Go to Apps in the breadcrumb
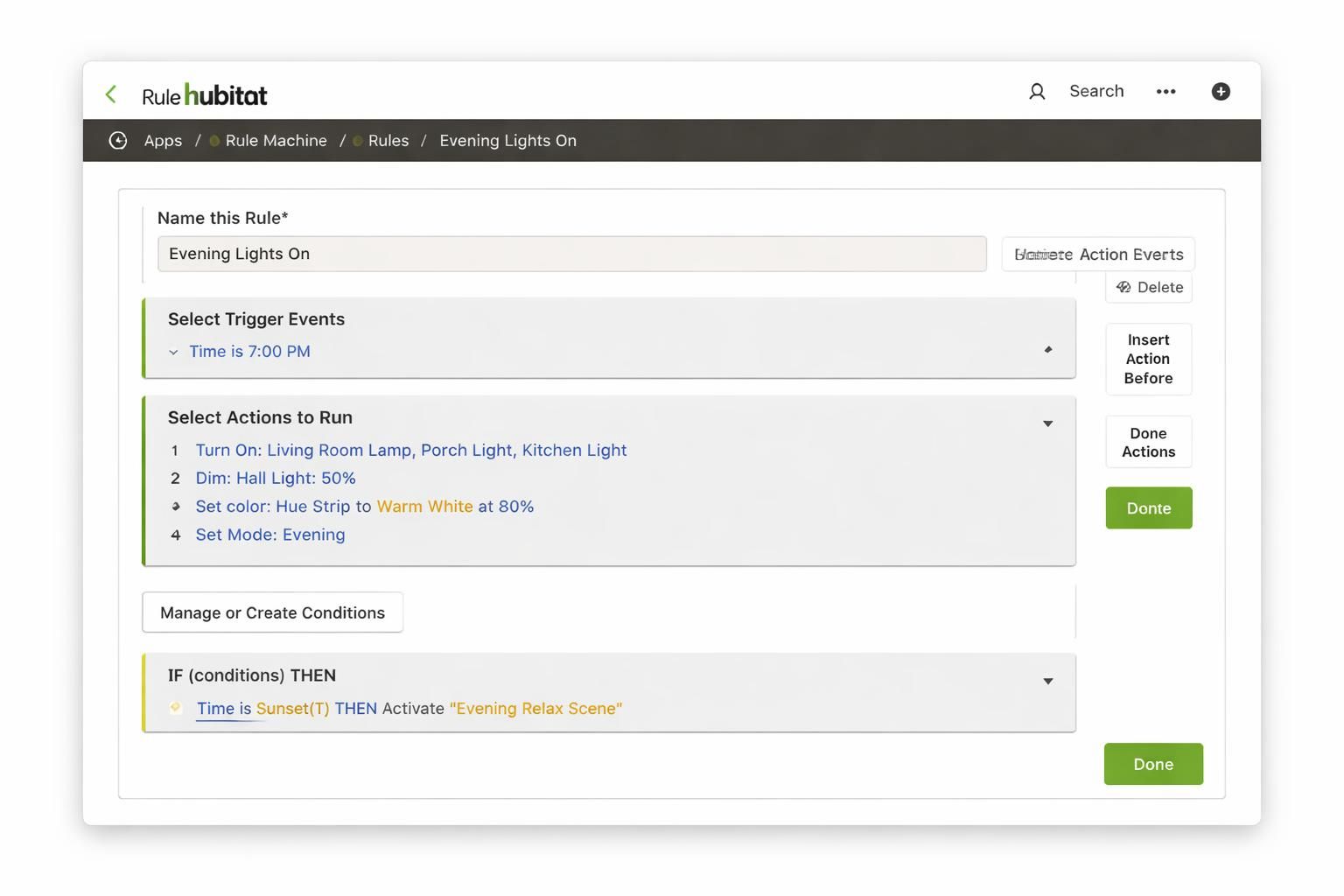Viewport: 1344px width, 896px height. tap(163, 141)
